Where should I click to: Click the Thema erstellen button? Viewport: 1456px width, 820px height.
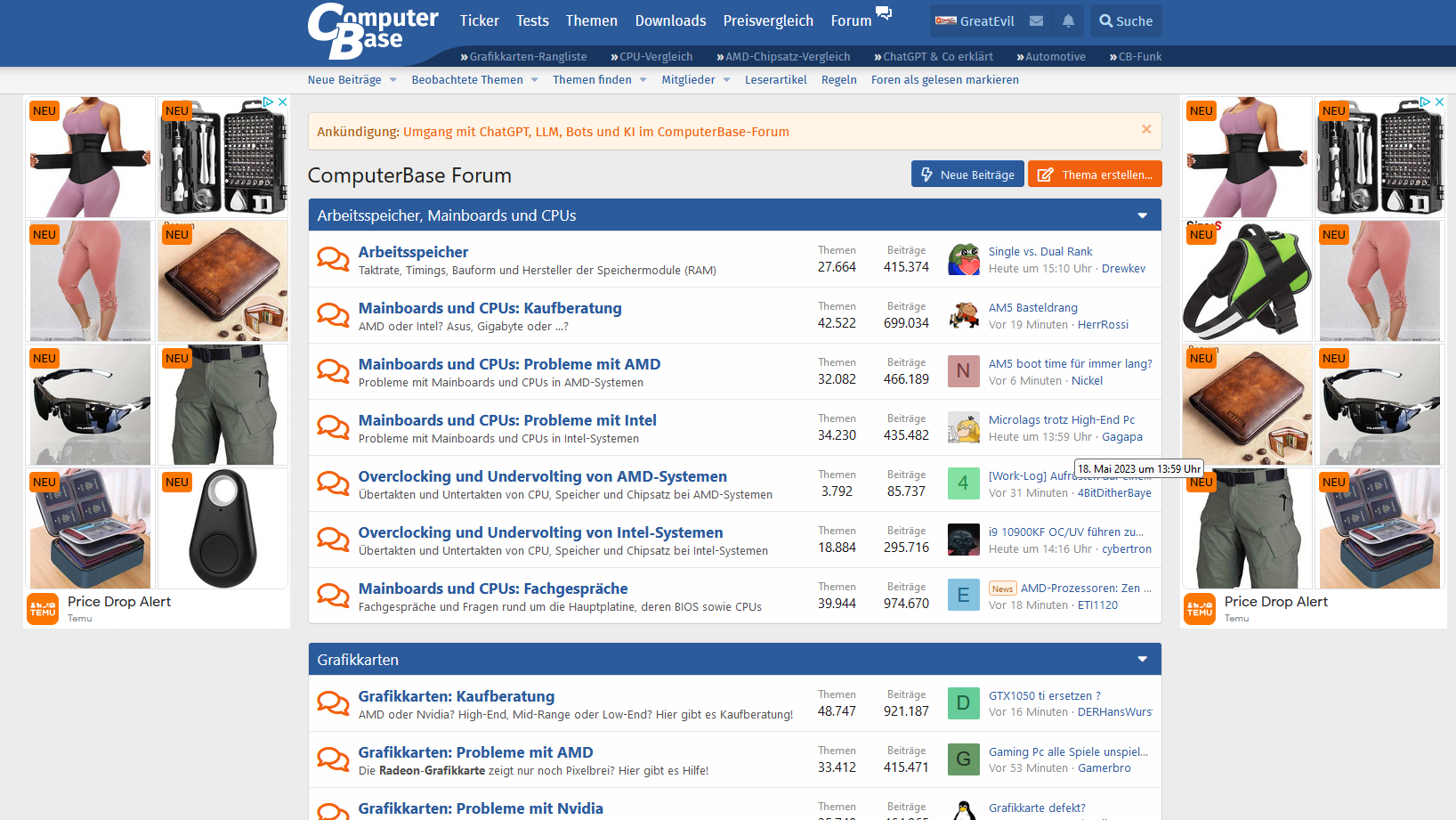point(1095,174)
